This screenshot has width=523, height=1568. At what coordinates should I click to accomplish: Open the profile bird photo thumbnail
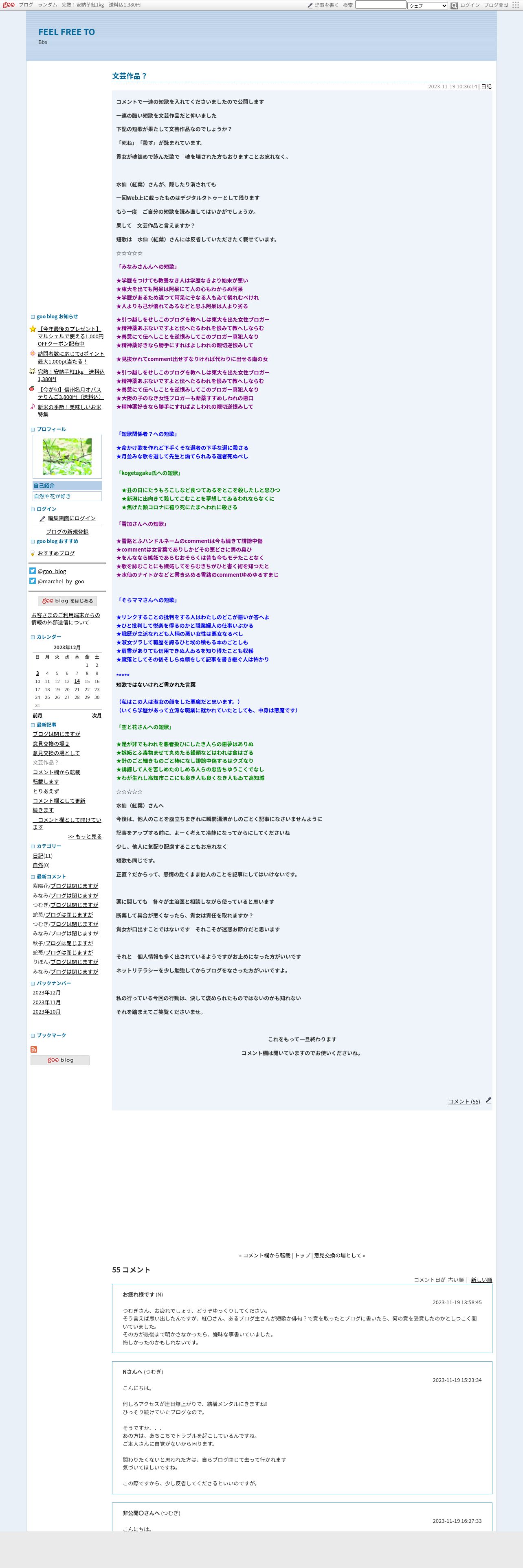67,457
